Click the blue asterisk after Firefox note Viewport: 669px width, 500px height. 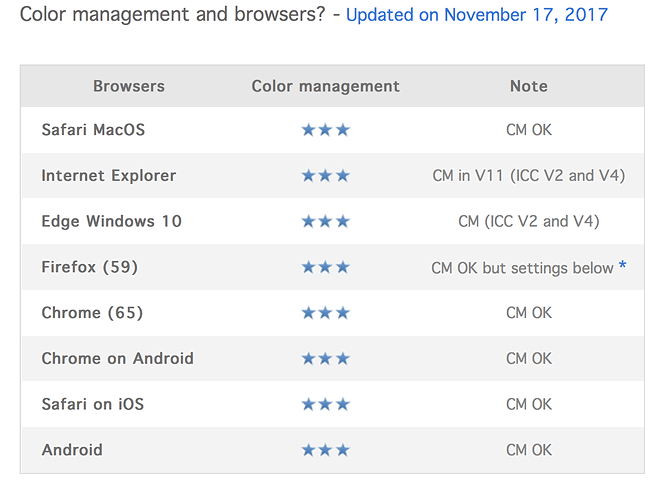coord(623,267)
